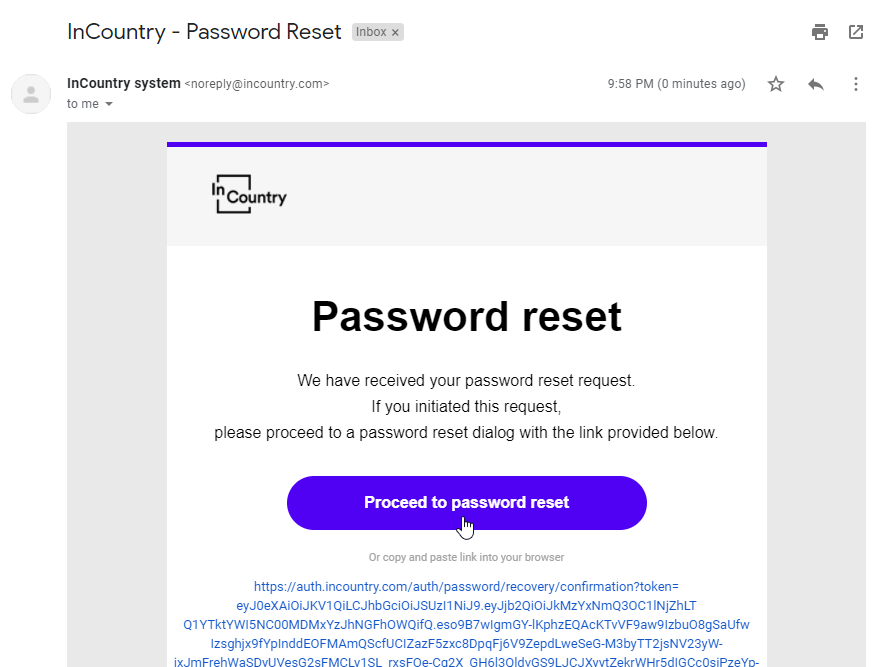881x667 pixels.
Task: Open the email in a new window
Action: [856, 32]
